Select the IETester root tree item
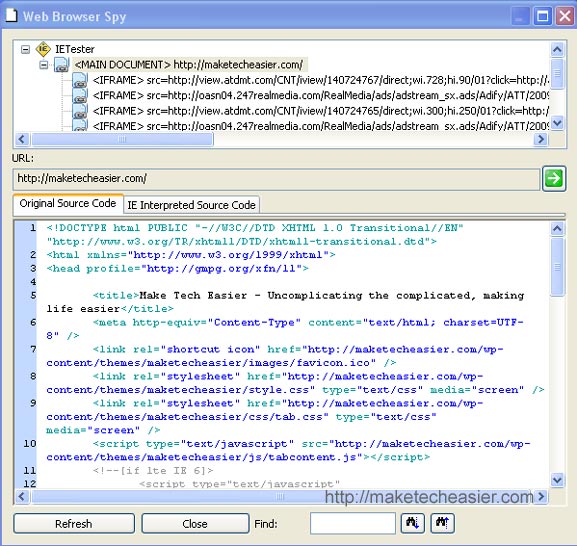The height and width of the screenshot is (546, 577). tap(75, 49)
